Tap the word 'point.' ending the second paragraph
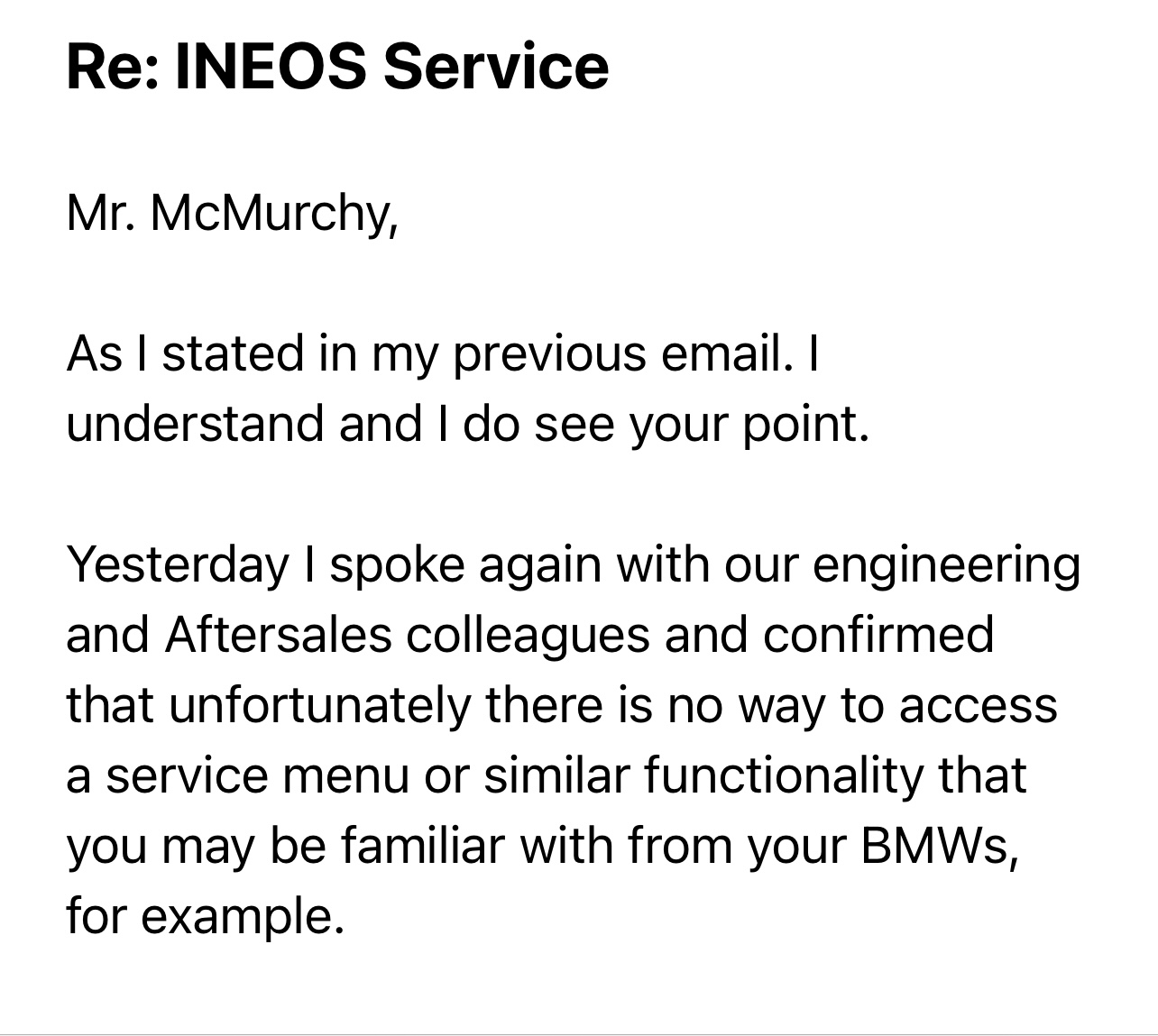Screen dimensions: 1158x1036 (x=806, y=425)
